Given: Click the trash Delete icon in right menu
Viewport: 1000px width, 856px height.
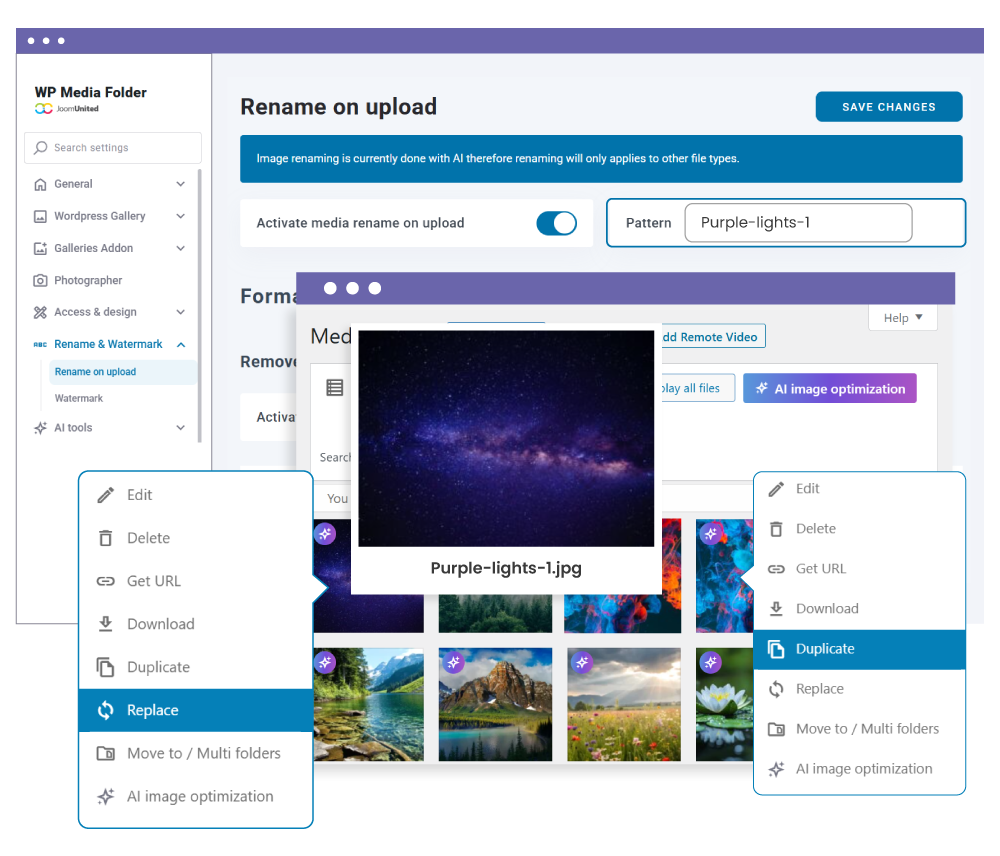Looking at the screenshot, I should click(x=776, y=529).
